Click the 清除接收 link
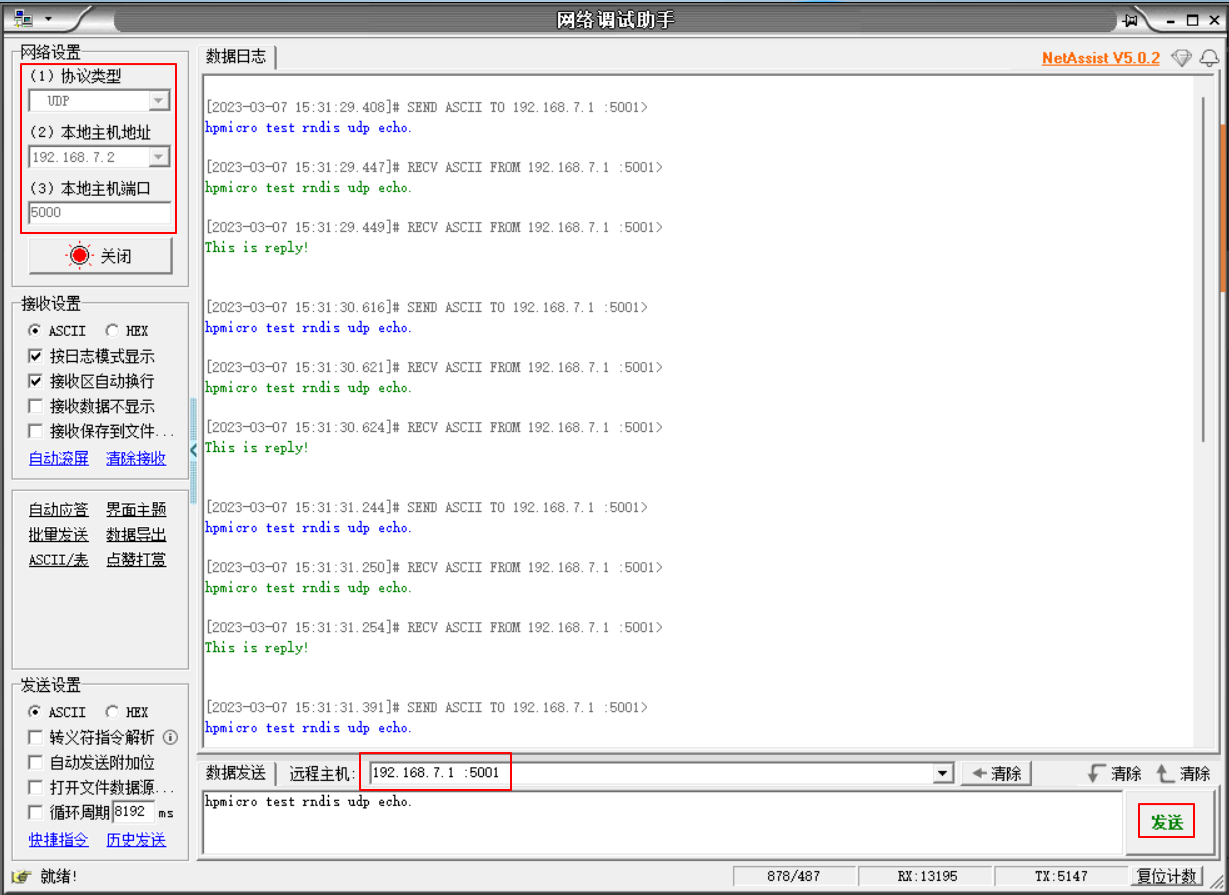 point(136,458)
